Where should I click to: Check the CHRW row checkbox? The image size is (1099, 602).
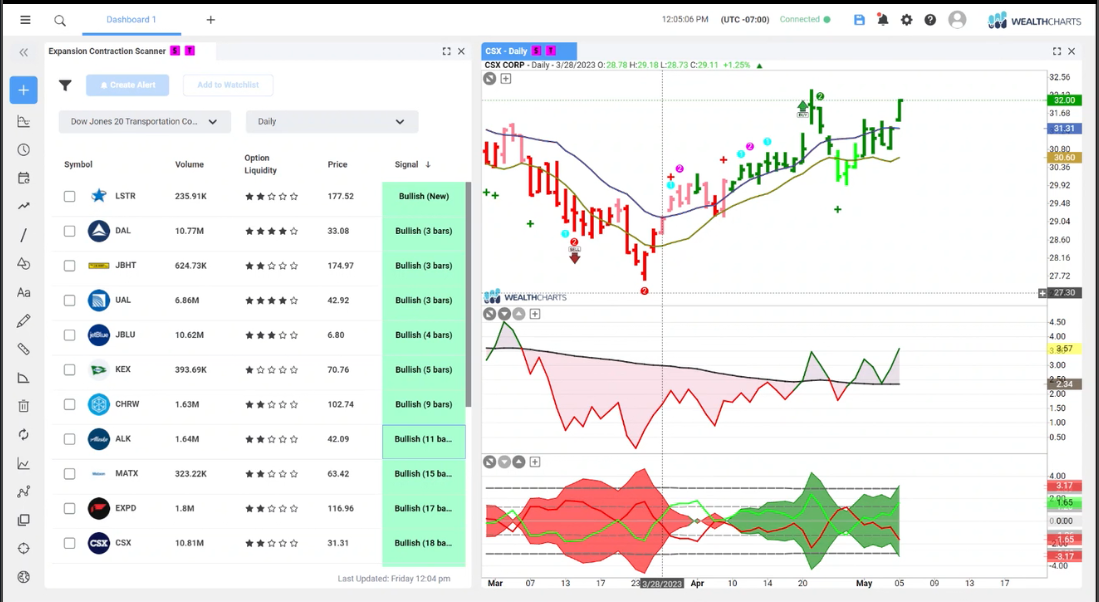pos(69,404)
